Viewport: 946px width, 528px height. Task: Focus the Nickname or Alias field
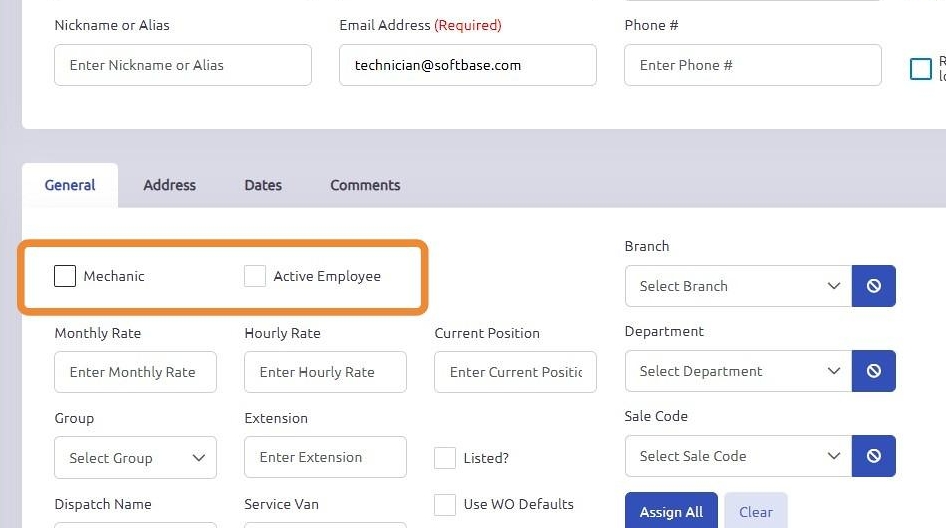[x=183, y=65]
